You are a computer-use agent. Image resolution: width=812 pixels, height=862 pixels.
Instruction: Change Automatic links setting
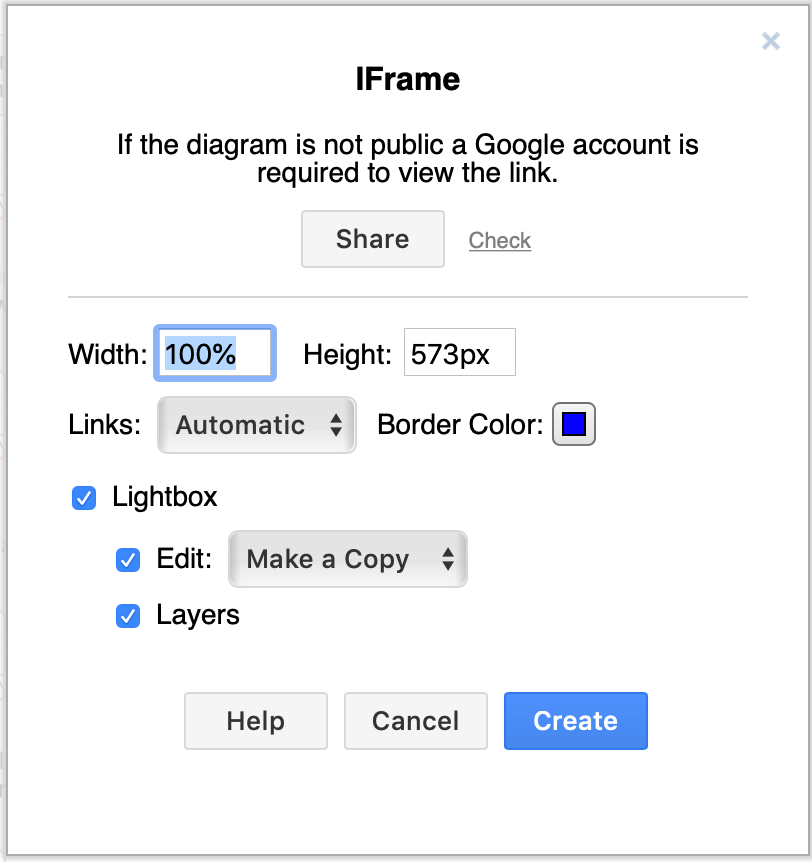[256, 424]
